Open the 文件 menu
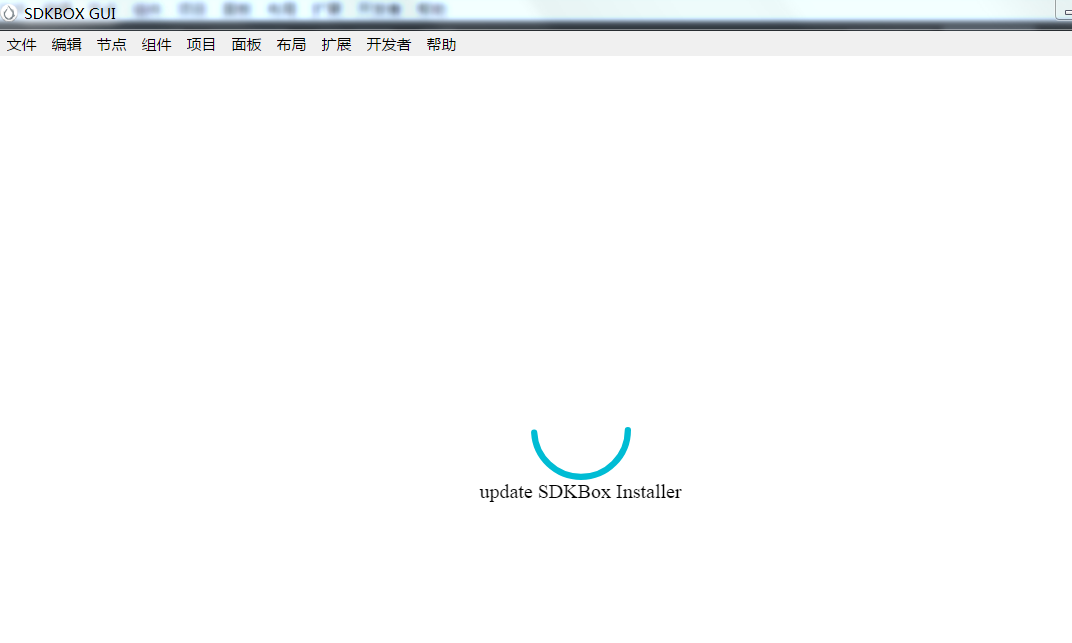The width and height of the screenshot is (1072, 643). [x=21, y=44]
